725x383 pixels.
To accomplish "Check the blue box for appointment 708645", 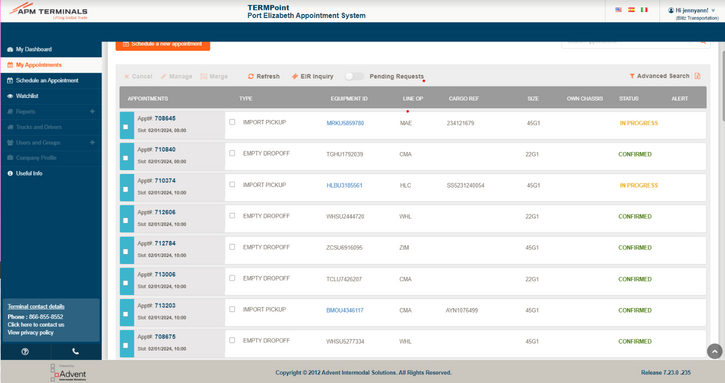I will click(x=125, y=127).
